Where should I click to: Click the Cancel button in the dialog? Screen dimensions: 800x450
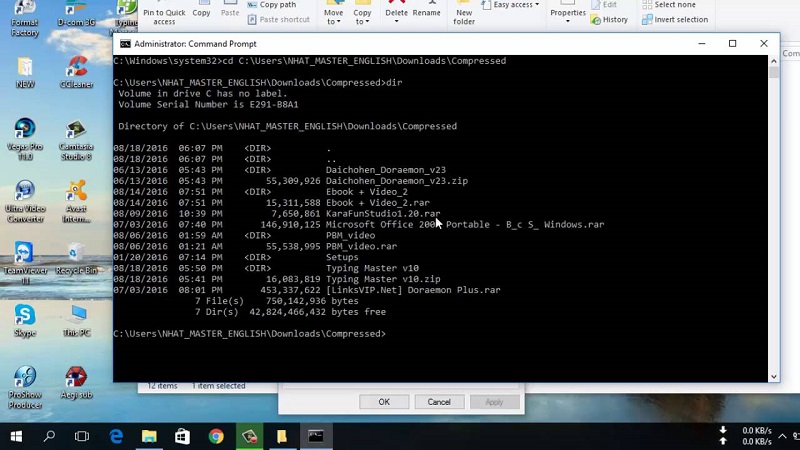coord(439,402)
